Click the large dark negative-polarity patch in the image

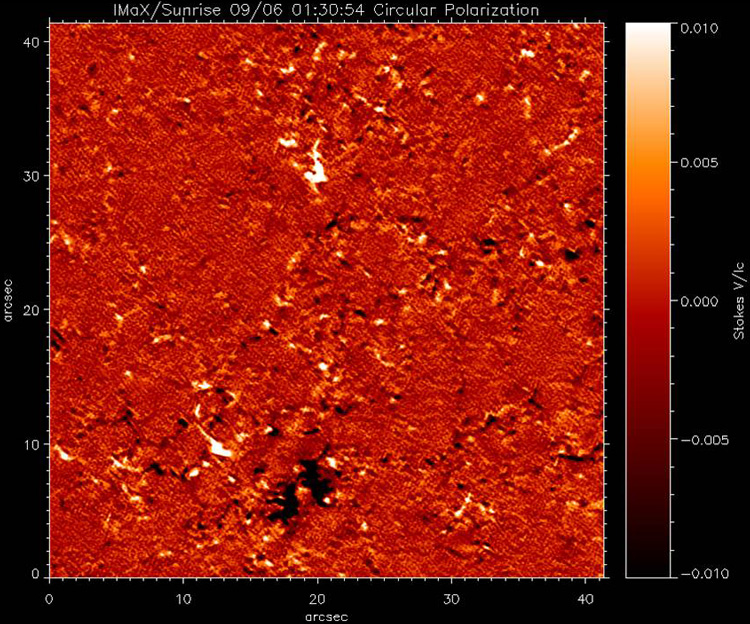tap(301, 490)
